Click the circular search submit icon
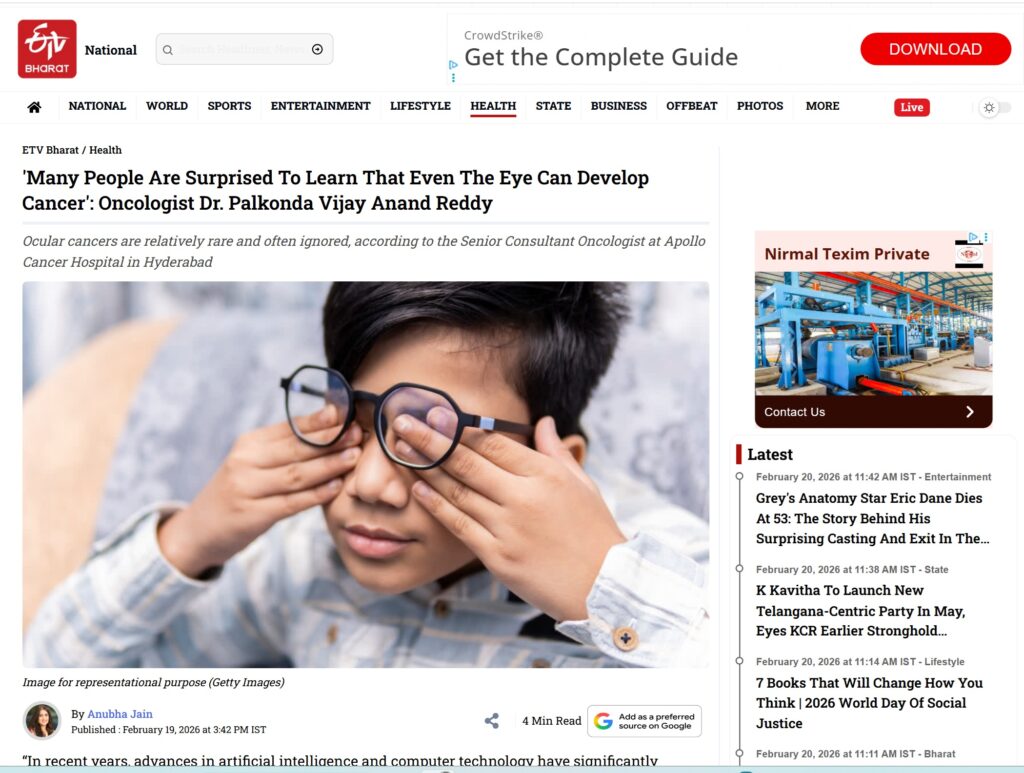The image size is (1024, 773). [317, 49]
